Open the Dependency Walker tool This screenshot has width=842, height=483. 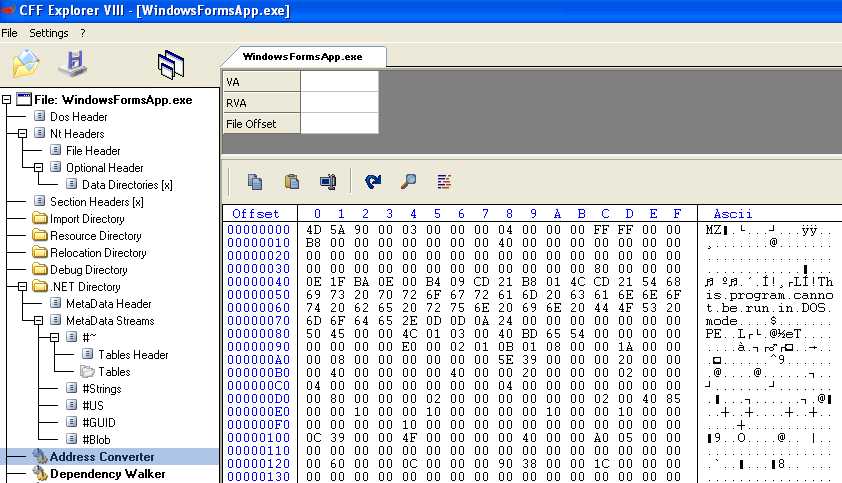[x=107, y=474]
